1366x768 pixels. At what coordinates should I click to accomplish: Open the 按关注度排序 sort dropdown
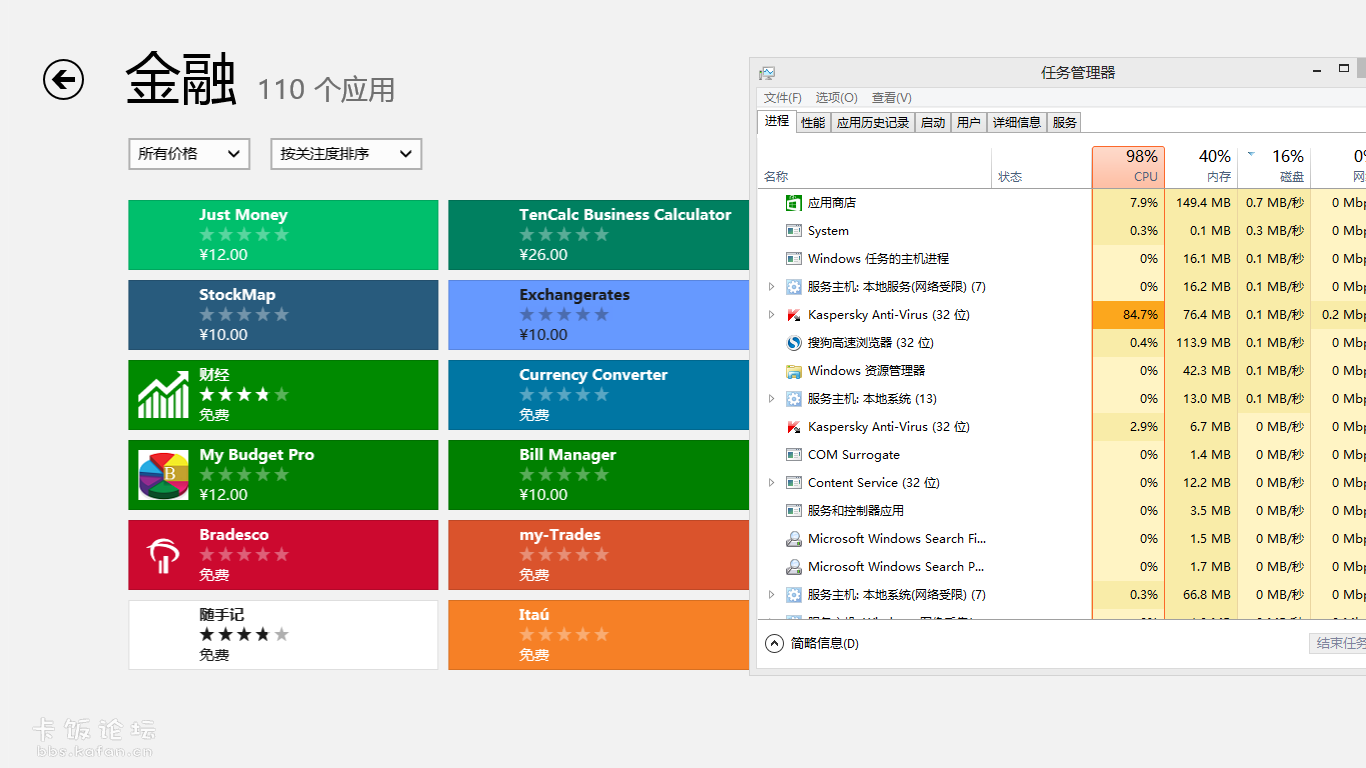pos(346,154)
